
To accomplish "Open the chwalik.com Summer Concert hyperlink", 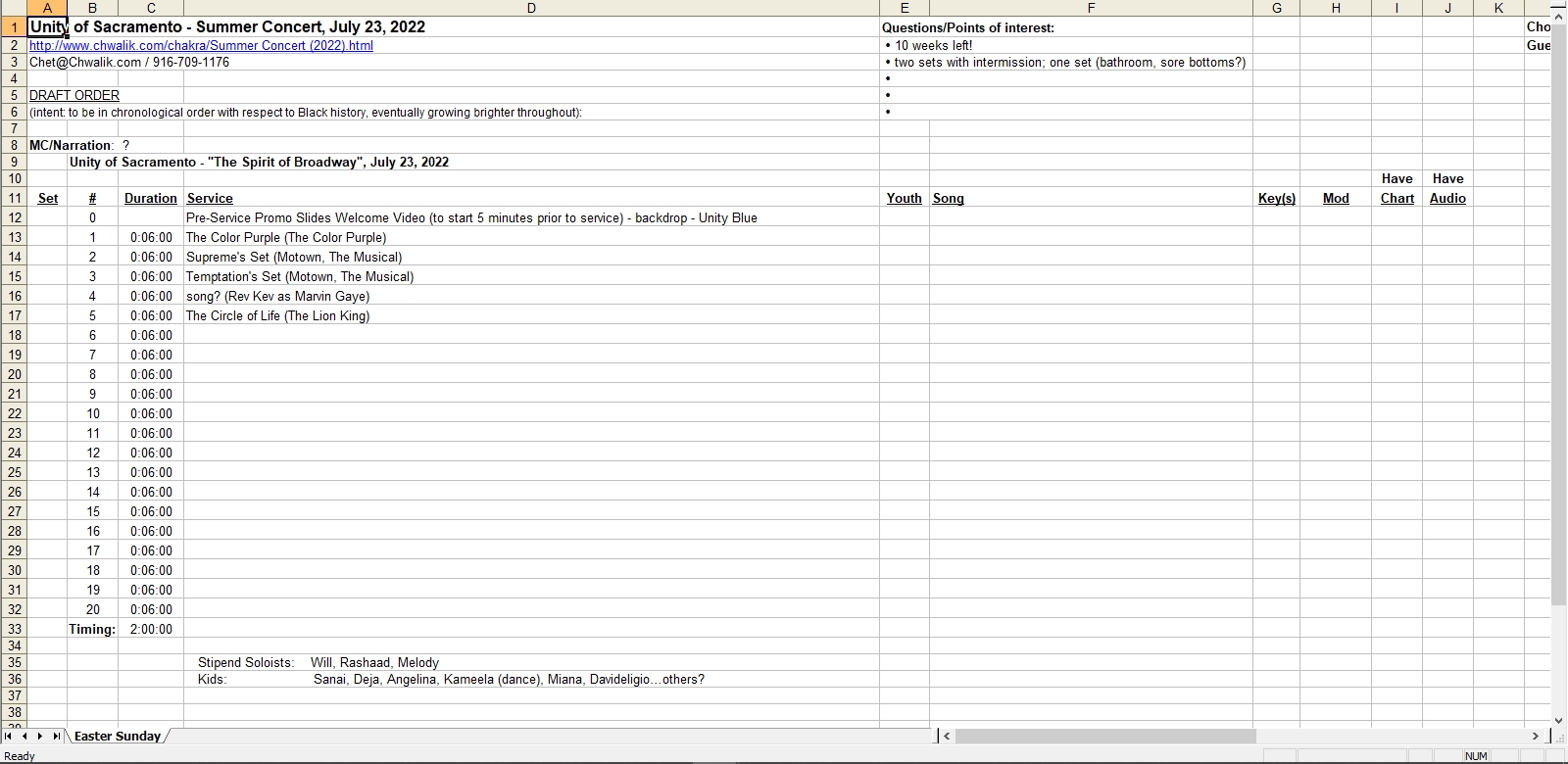I will coord(201,45).
